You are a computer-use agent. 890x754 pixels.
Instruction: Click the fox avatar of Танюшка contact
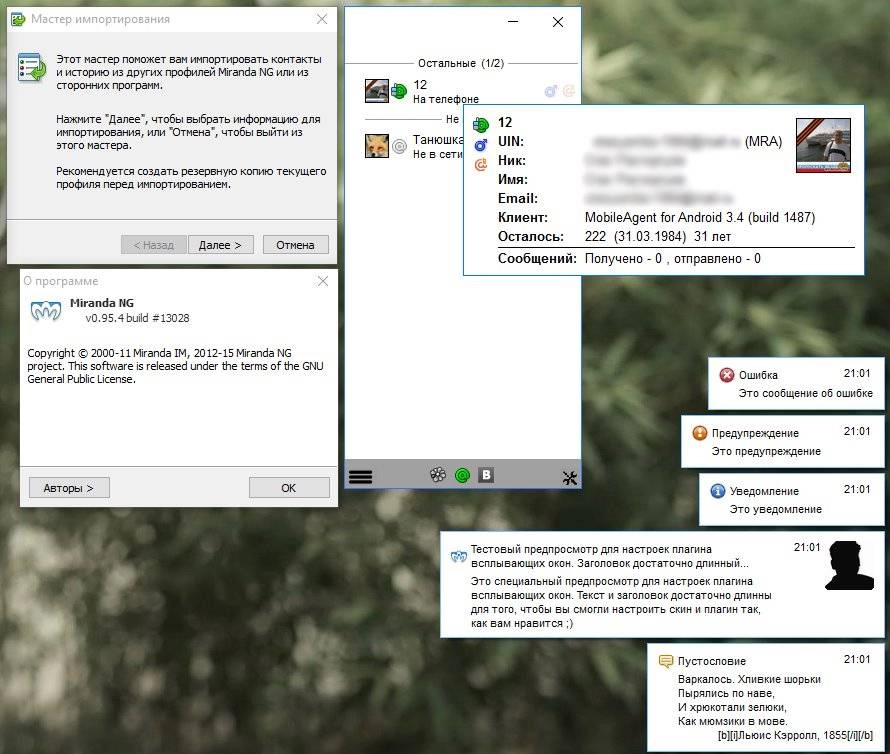point(377,146)
